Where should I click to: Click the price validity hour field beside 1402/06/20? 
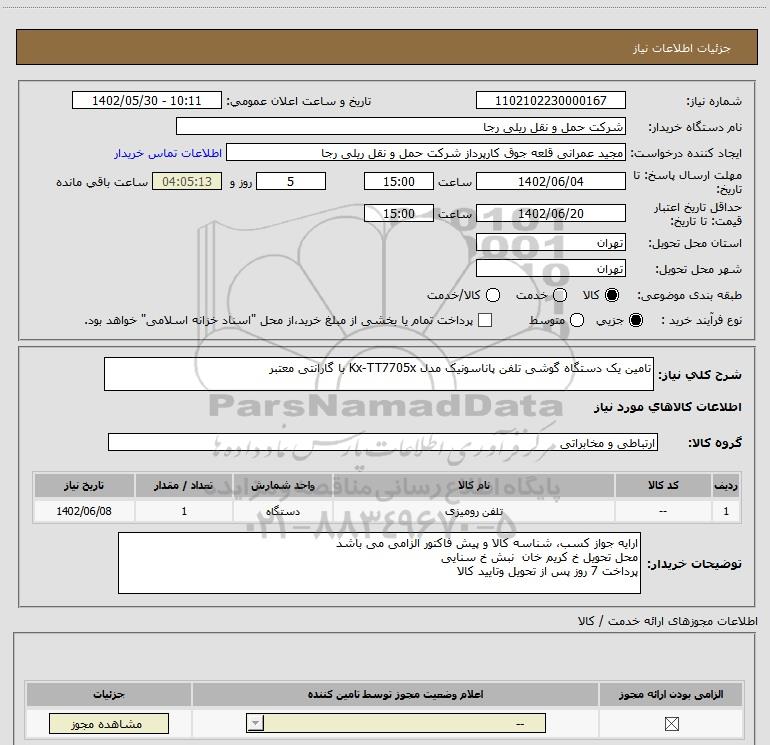click(x=399, y=214)
